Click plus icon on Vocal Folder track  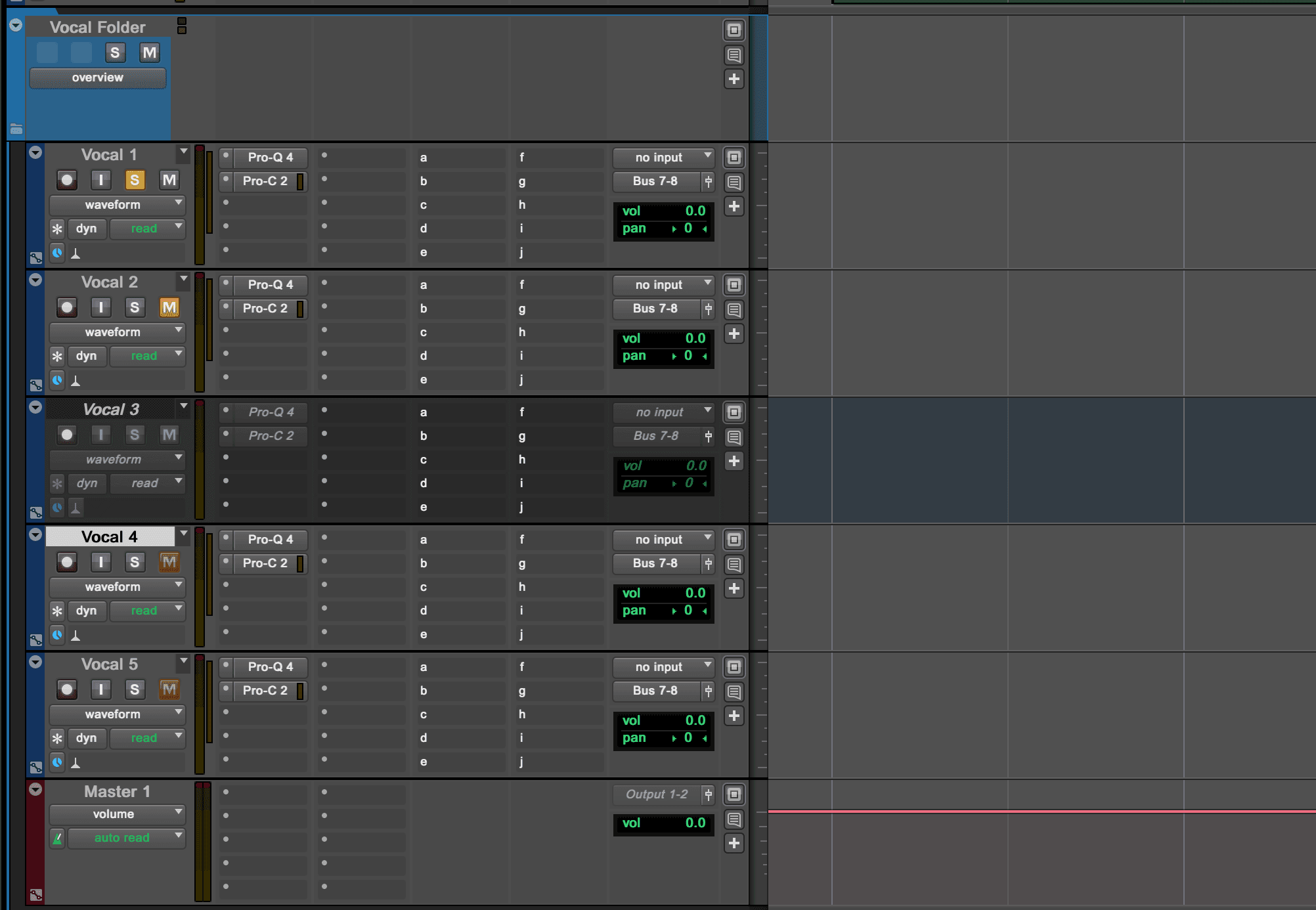(x=734, y=79)
